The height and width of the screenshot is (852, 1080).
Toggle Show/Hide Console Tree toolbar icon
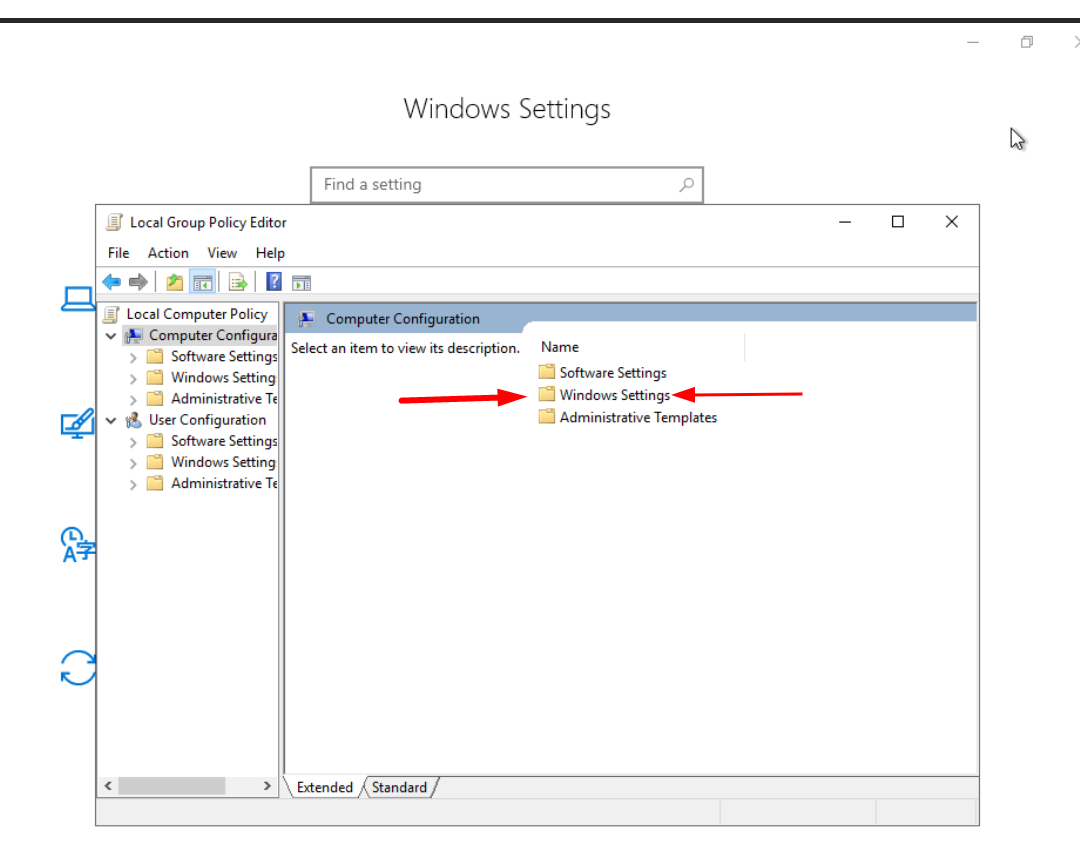pyautogui.click(x=202, y=282)
